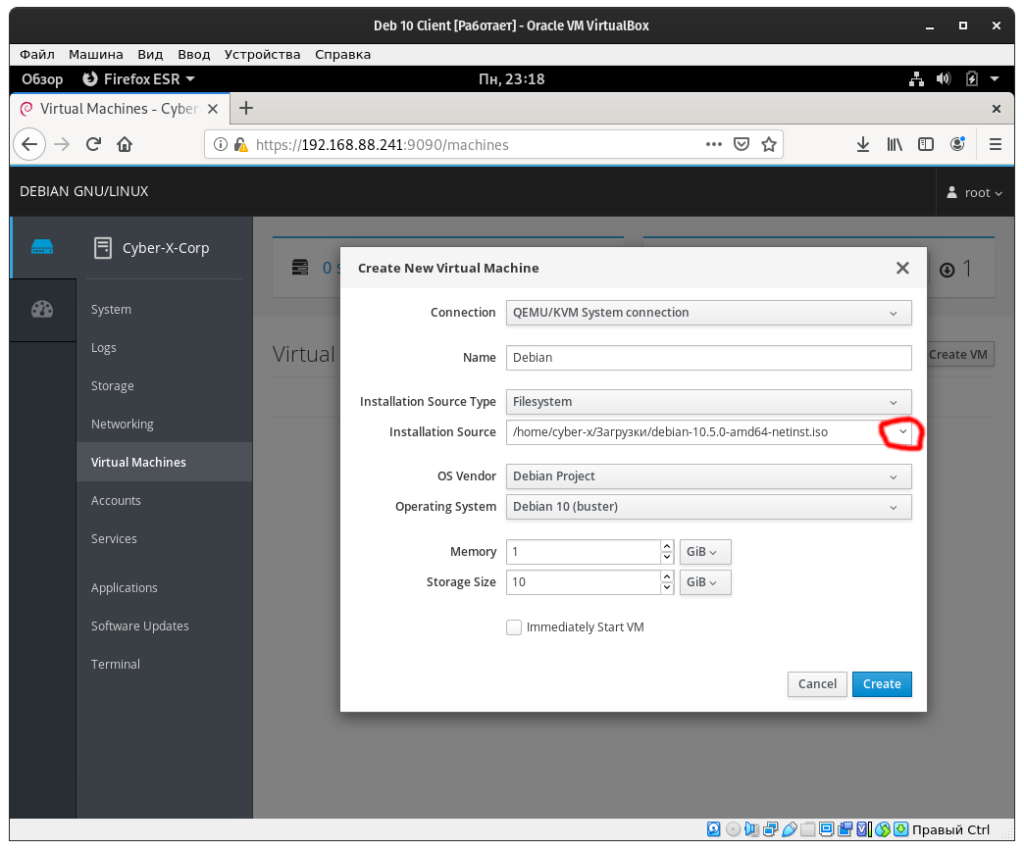Expand the Connection dropdown
This screenshot has width=1024, height=850.
pos(708,312)
